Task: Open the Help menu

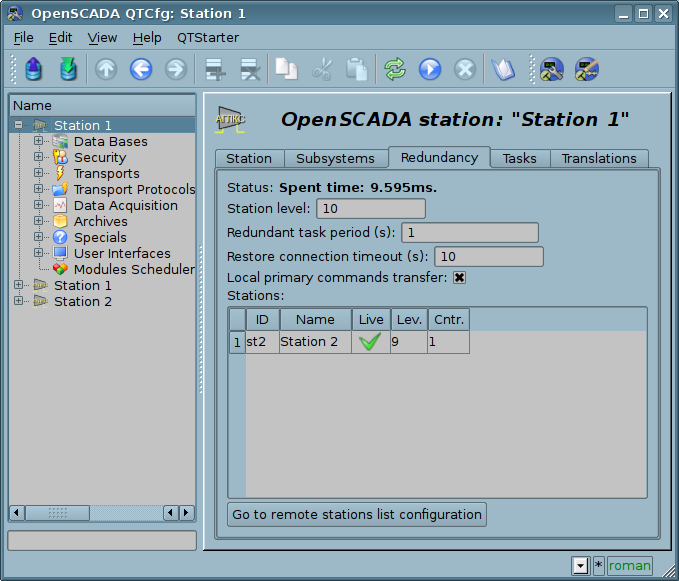Action: (147, 38)
